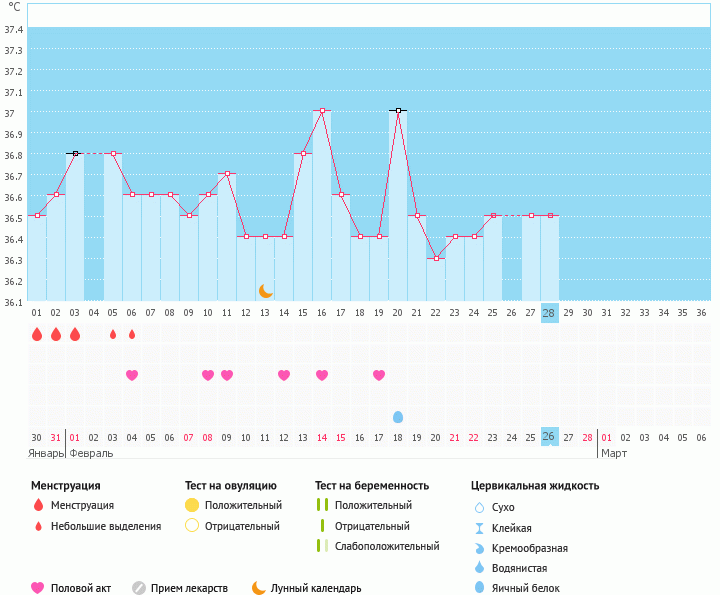Click the menstruation drop under cycle day 01

coord(37,334)
